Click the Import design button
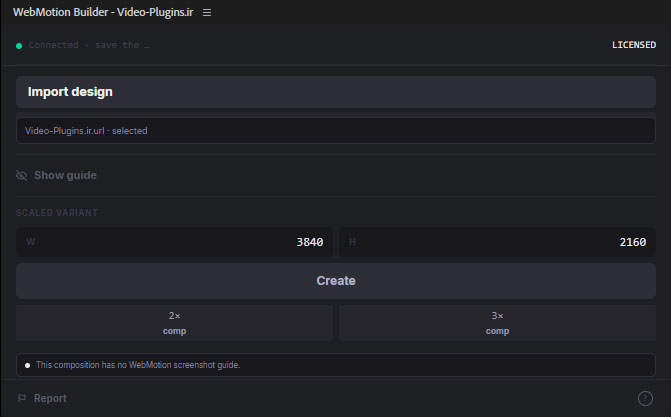The image size is (671, 417). (x=336, y=92)
